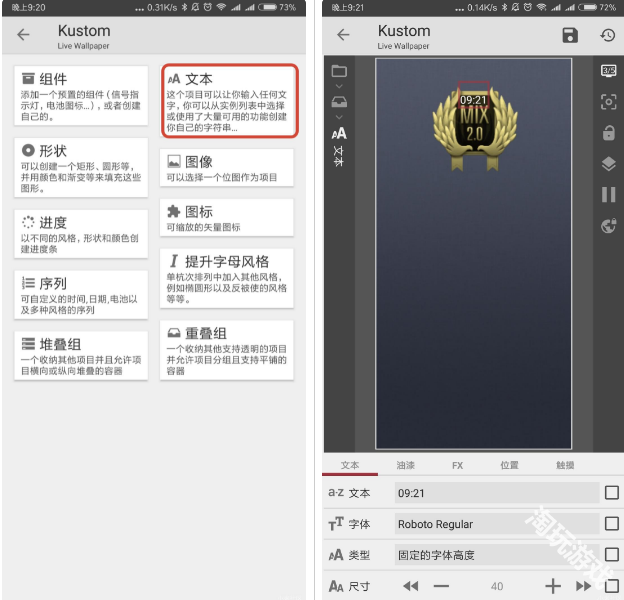624x600 pixels.
Task: Switch to the FX tab
Action: pyautogui.click(x=457, y=465)
